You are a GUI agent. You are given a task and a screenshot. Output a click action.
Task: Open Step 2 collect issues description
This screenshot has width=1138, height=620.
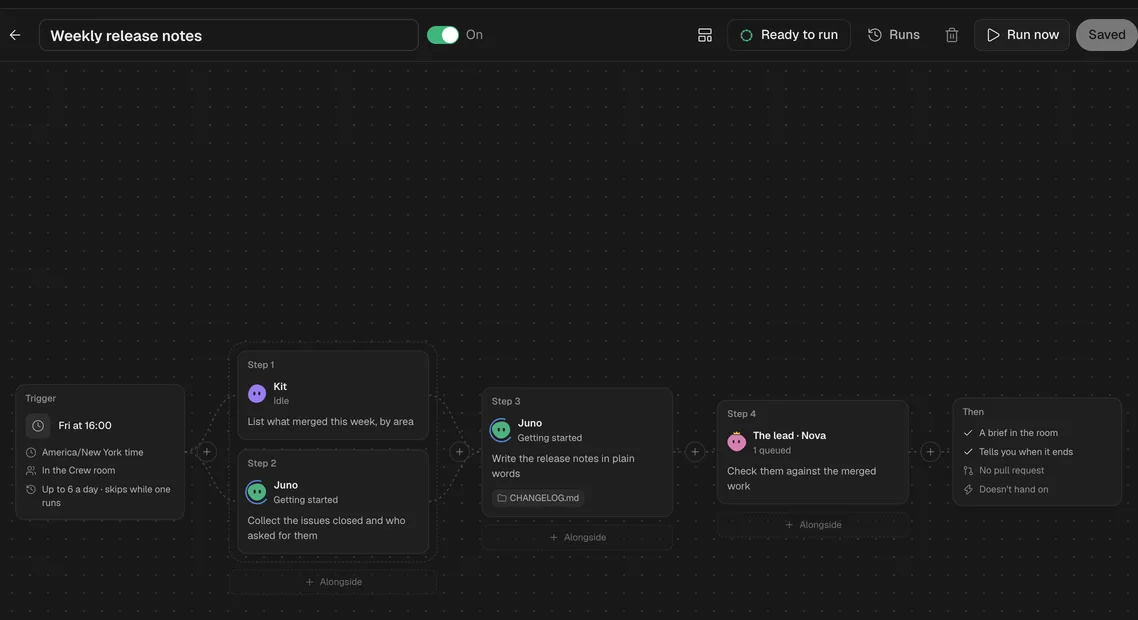pyautogui.click(x=327, y=528)
